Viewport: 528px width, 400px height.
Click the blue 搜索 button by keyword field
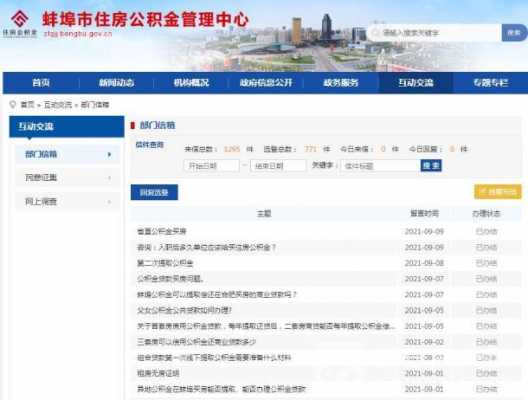coord(431,165)
